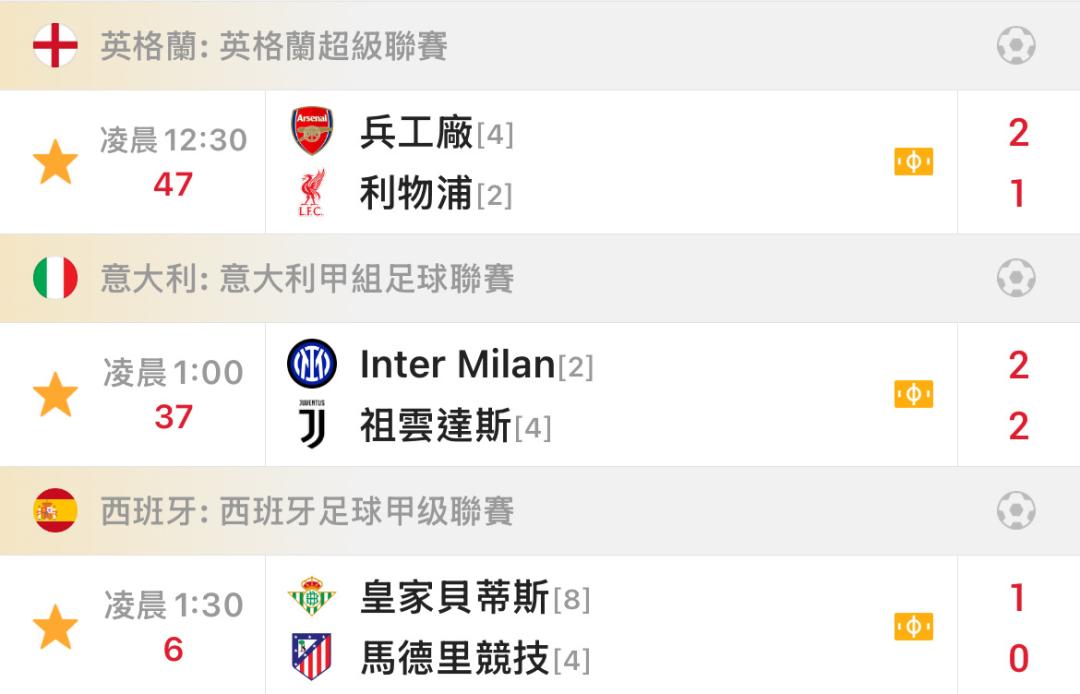Open the 馬德里競技 team name link

tap(455, 658)
